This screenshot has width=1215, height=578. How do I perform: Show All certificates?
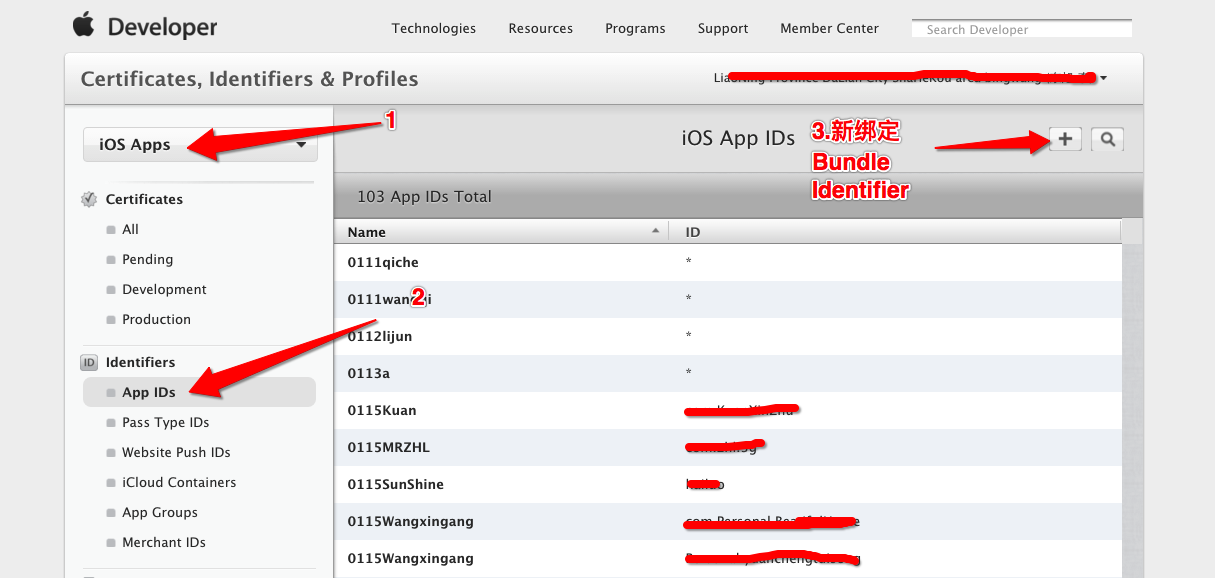[130, 229]
